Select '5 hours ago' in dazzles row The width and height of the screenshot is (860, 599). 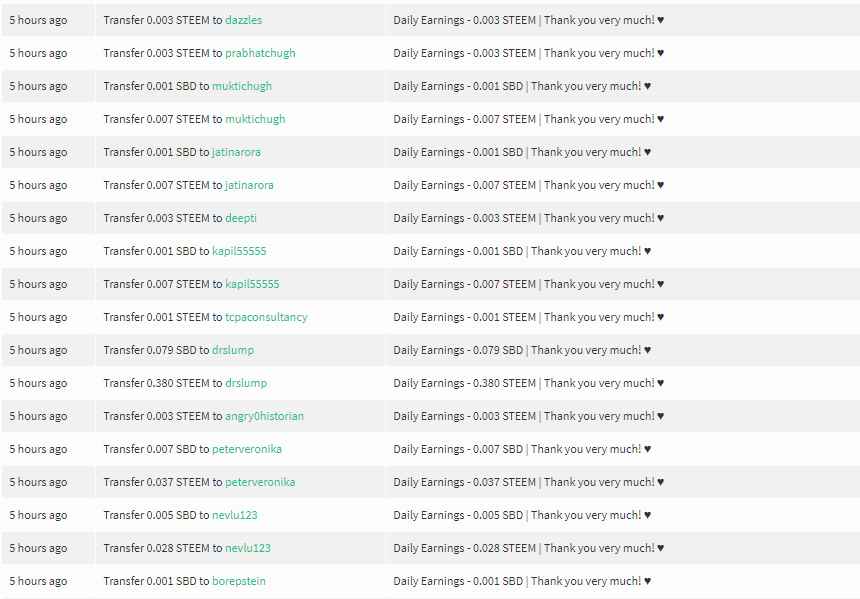(38, 20)
